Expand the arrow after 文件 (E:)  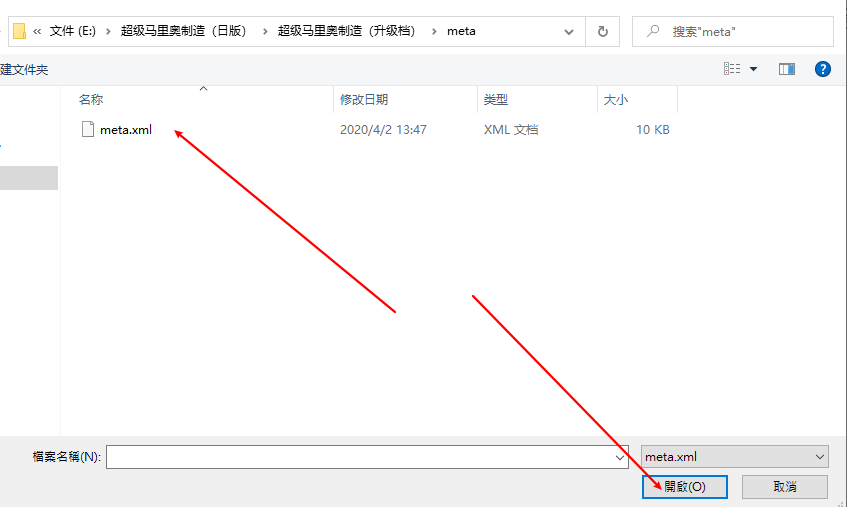click(x=109, y=31)
